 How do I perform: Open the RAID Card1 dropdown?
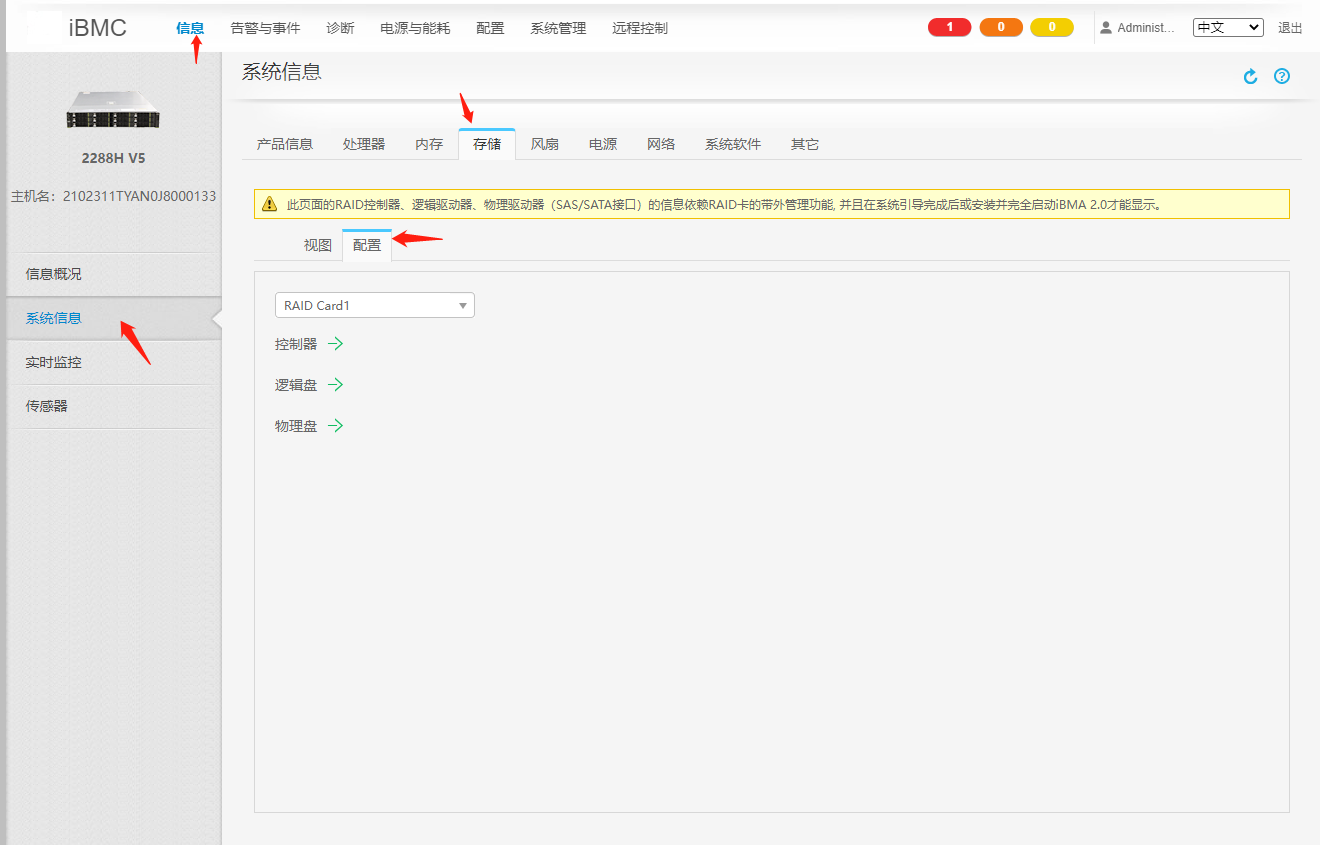click(375, 305)
